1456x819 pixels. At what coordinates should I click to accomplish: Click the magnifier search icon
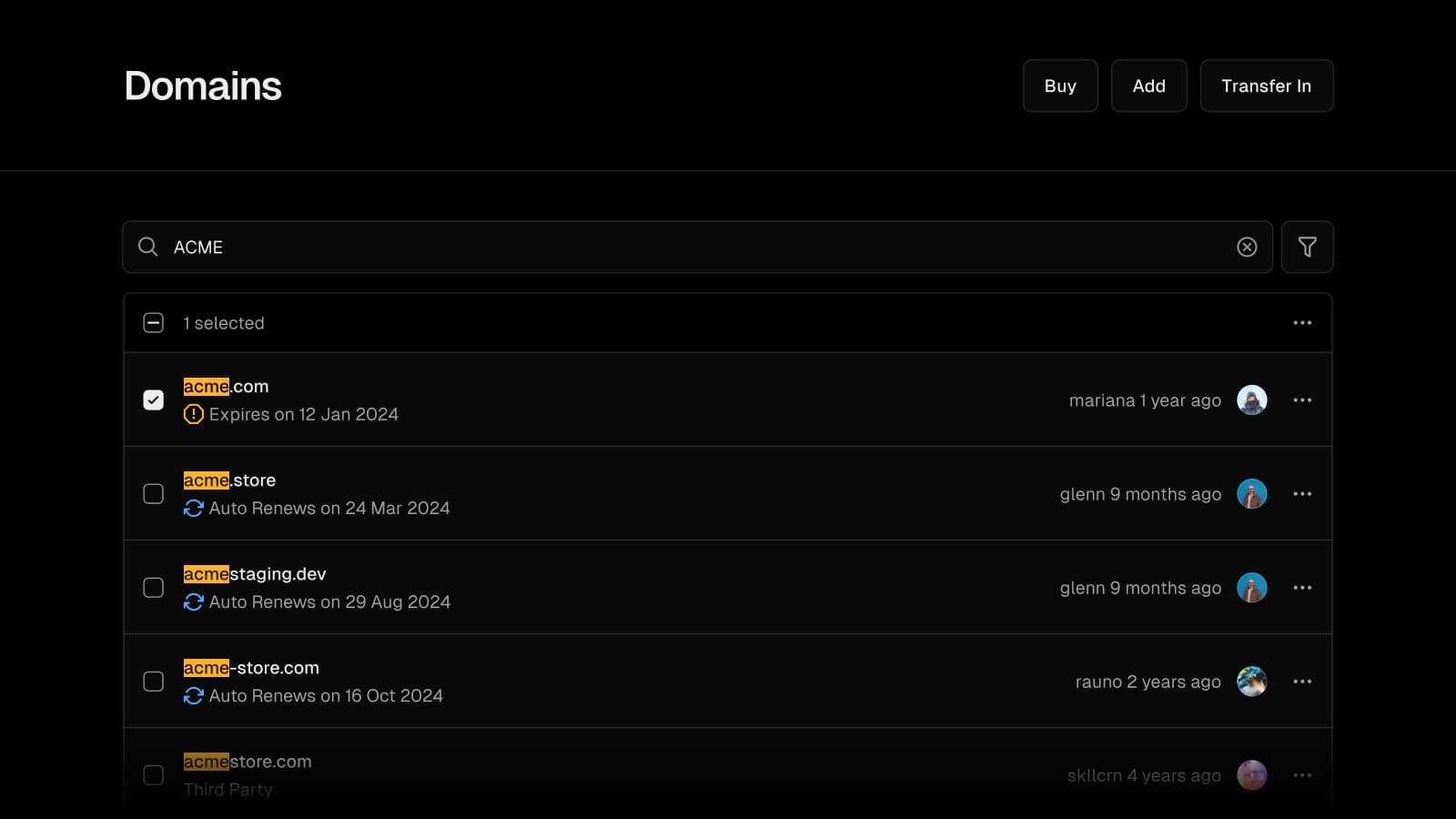(147, 247)
